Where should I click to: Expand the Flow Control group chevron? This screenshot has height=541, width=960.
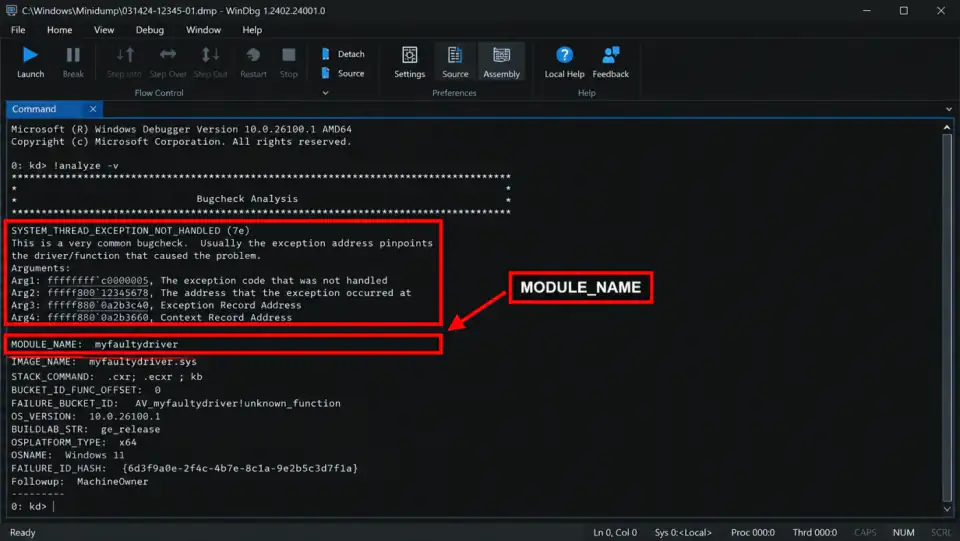[326, 93]
